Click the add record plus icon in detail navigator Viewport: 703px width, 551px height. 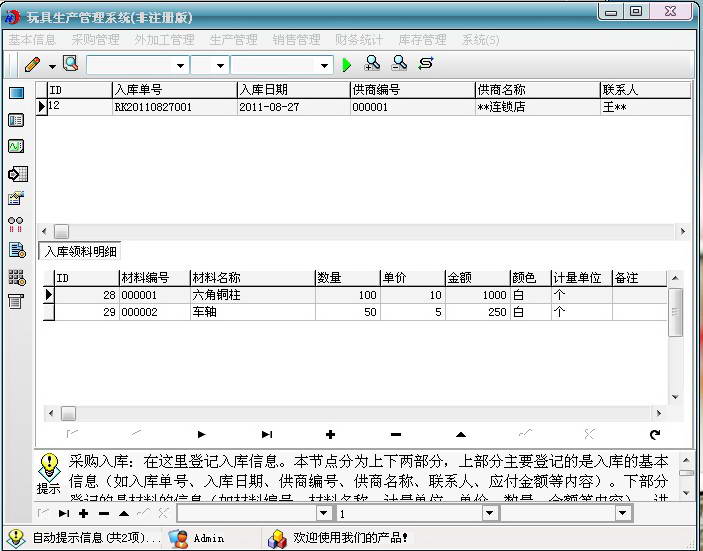click(x=331, y=434)
